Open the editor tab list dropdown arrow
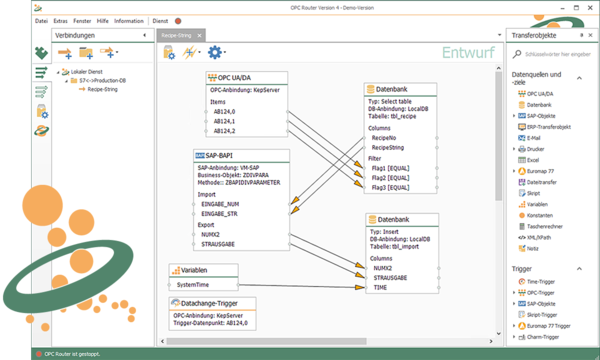The image size is (600, 360). click(499, 35)
